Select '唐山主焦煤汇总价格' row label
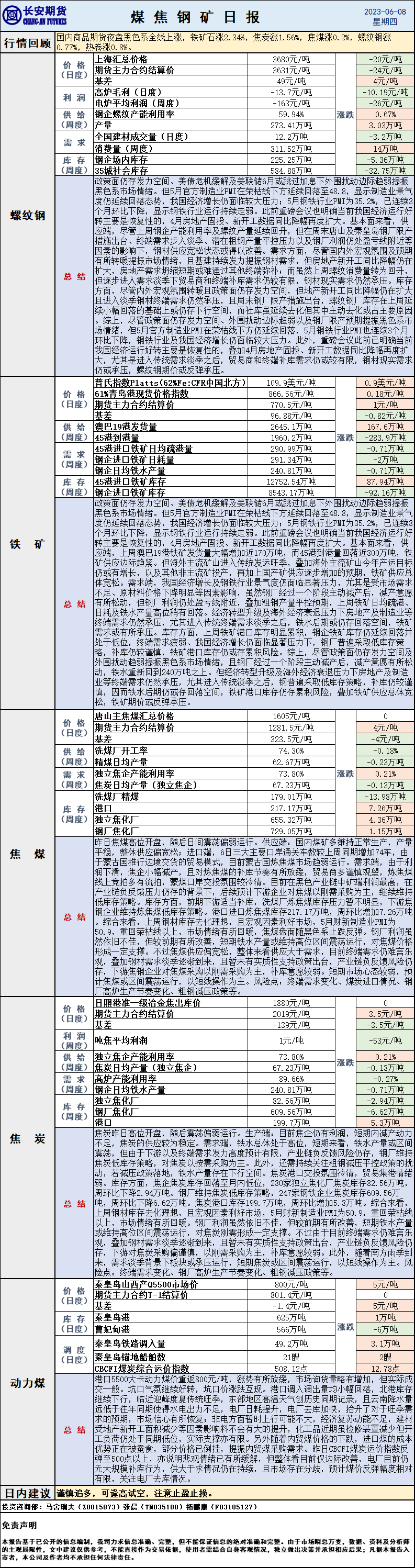 [x=134, y=716]
